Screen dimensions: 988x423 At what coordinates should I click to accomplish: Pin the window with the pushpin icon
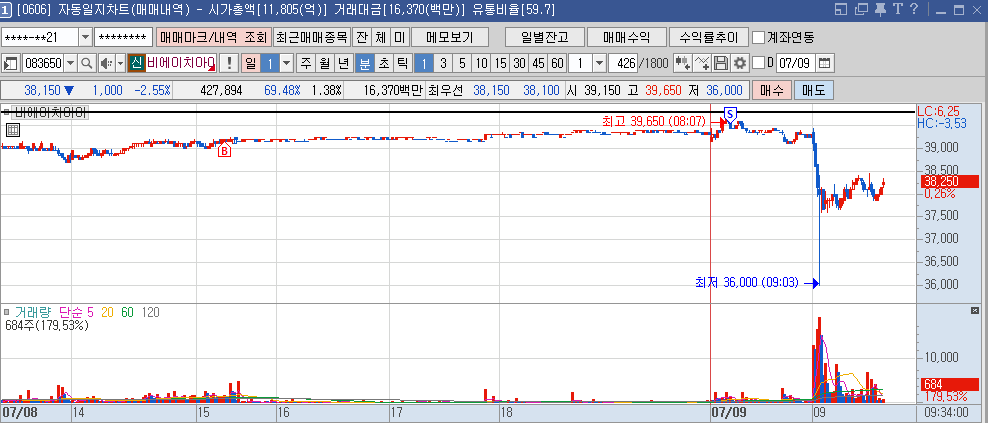pyautogui.click(x=880, y=9)
